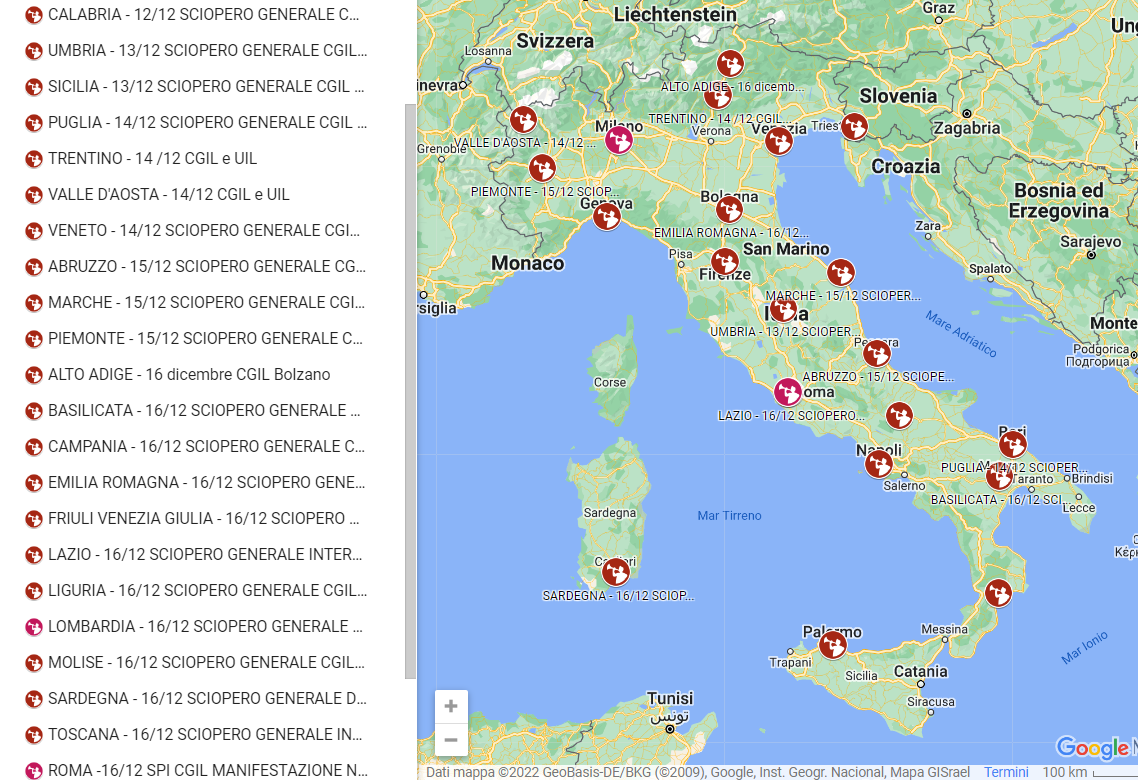This screenshot has width=1138, height=780.
Task: Click the pink Milano marker on map
Action: 619,140
